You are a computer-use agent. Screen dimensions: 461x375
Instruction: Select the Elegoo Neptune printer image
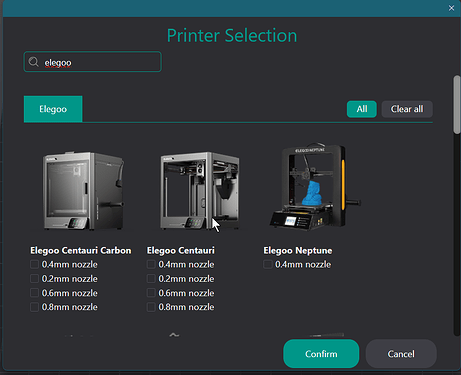click(x=315, y=187)
